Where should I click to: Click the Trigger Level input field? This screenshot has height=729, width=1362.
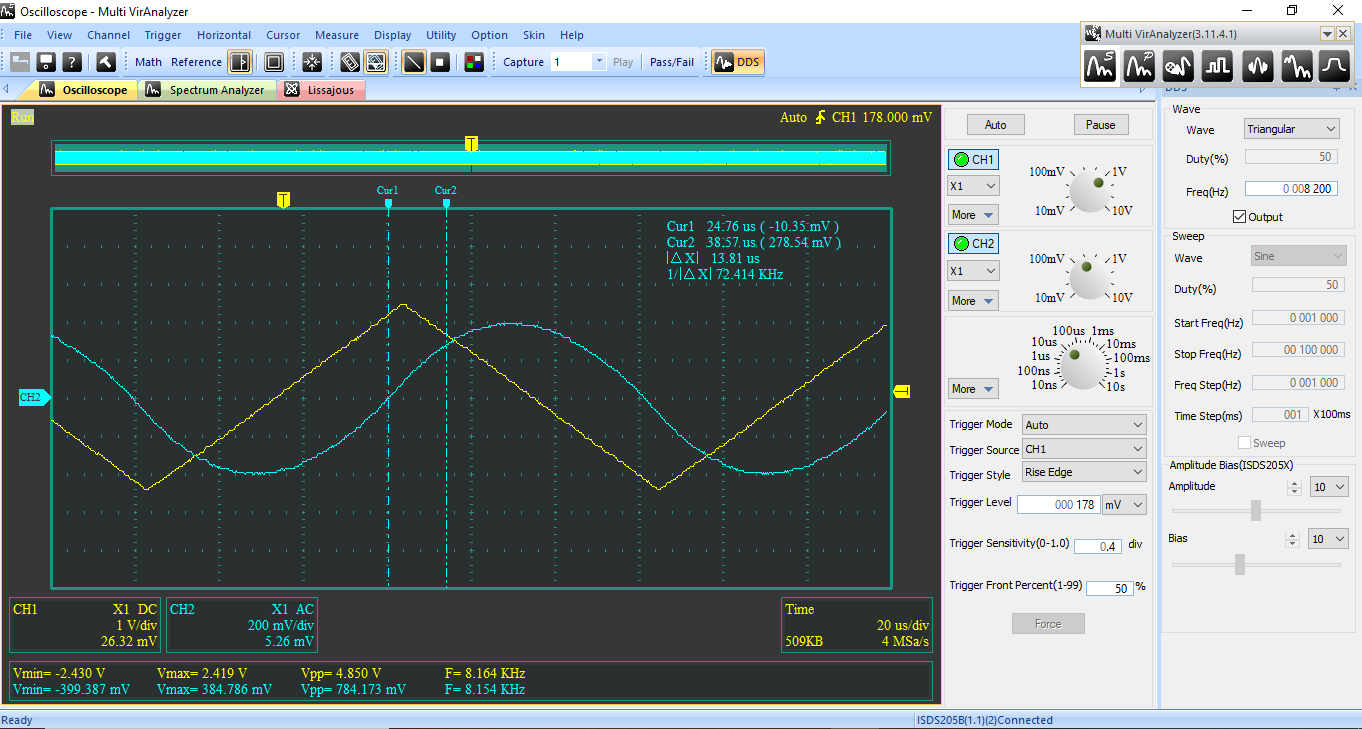click(x=1059, y=505)
